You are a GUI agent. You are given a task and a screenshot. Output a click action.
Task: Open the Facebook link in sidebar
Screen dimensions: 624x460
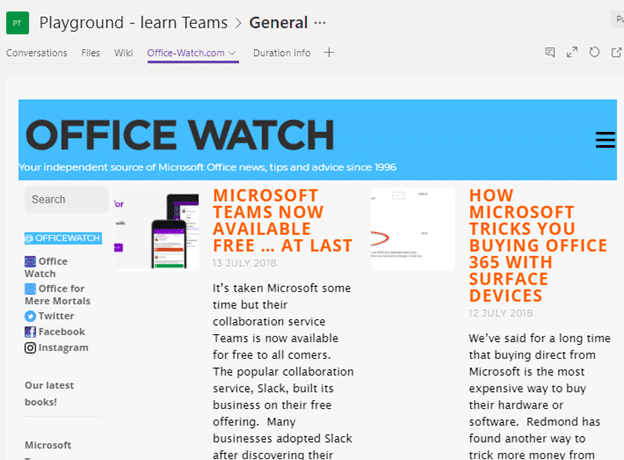(x=61, y=332)
